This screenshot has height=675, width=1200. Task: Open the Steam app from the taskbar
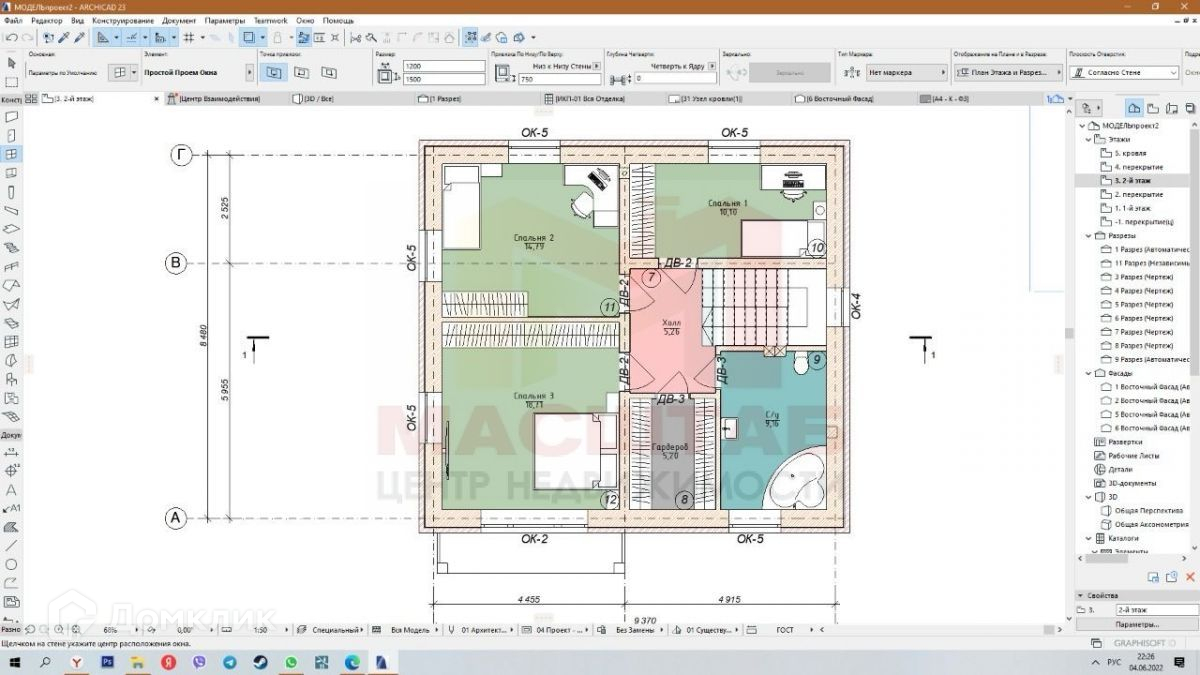tap(260, 662)
